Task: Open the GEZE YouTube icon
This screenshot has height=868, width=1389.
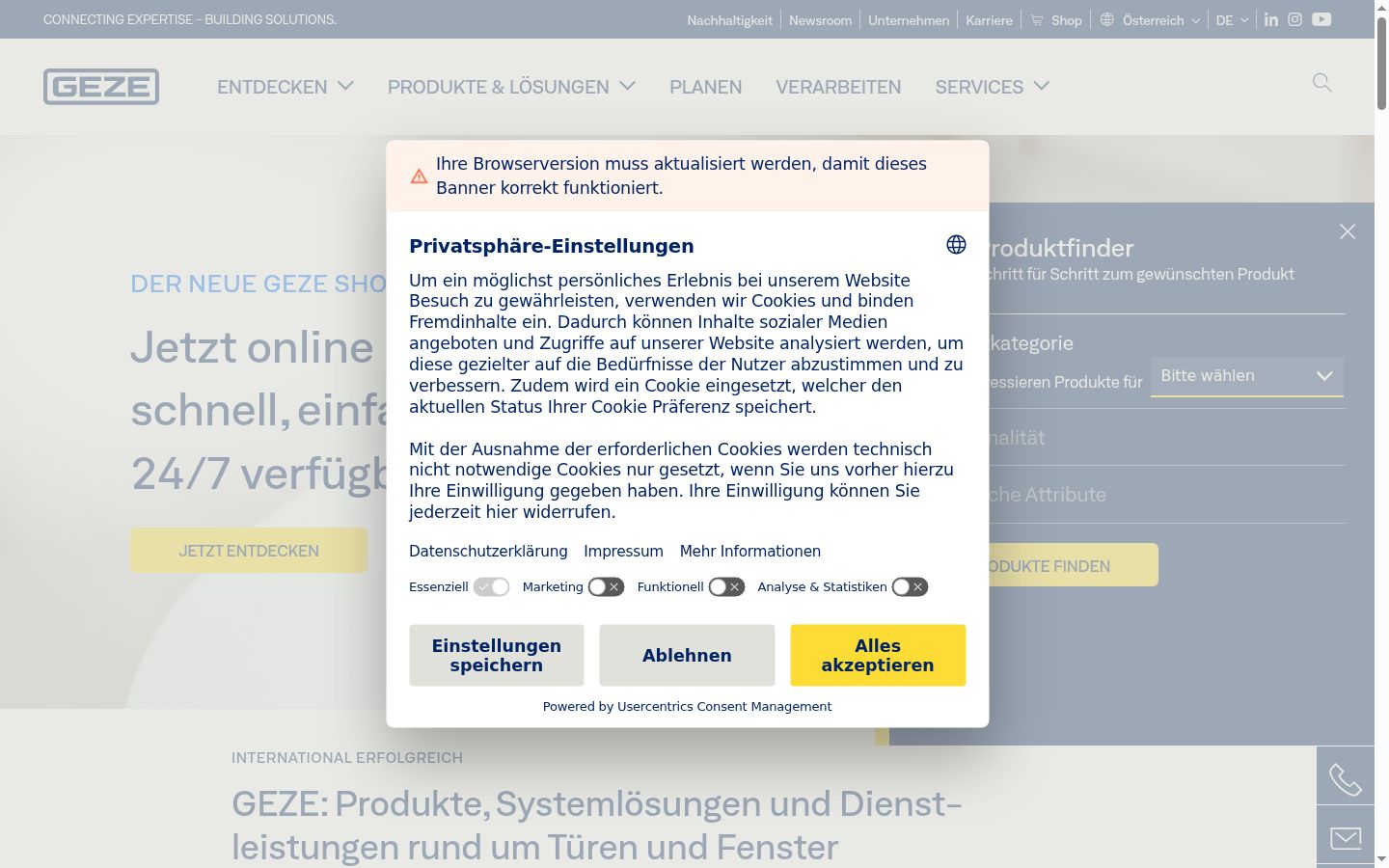Action: (x=1321, y=19)
